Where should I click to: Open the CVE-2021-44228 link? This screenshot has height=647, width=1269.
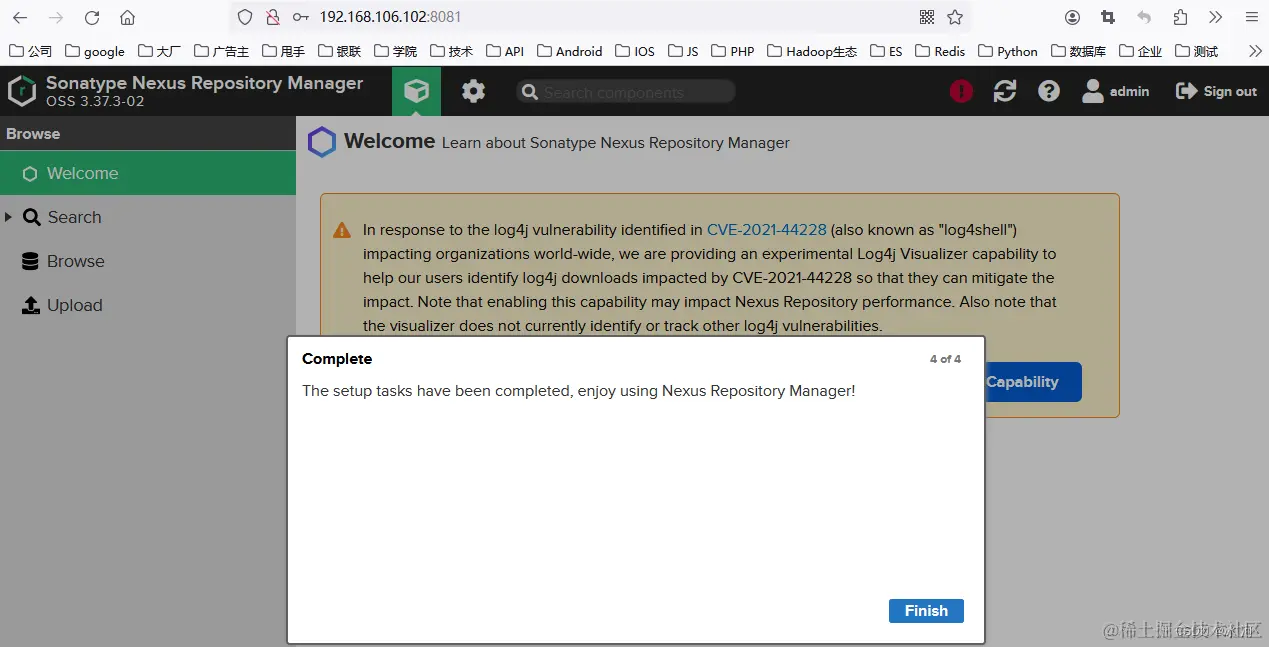[767, 229]
